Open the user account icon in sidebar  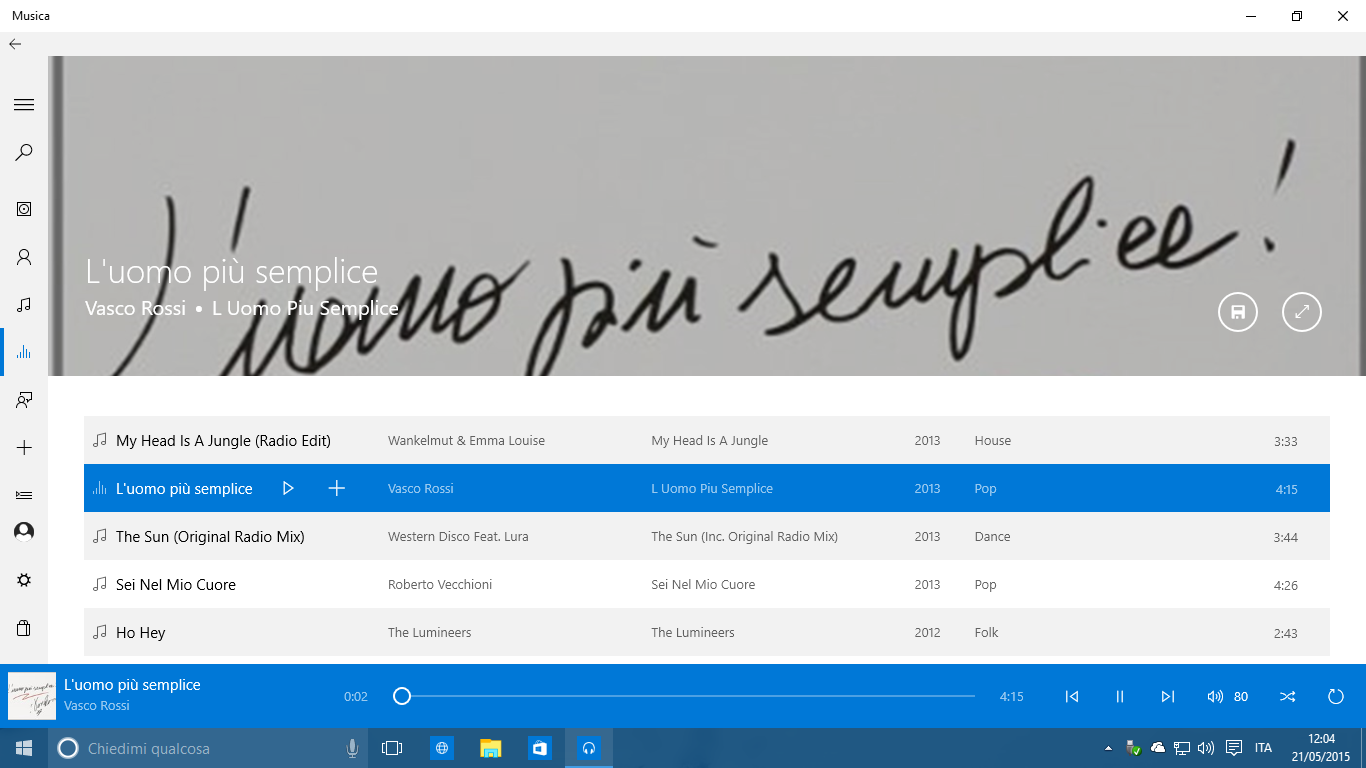(24, 531)
